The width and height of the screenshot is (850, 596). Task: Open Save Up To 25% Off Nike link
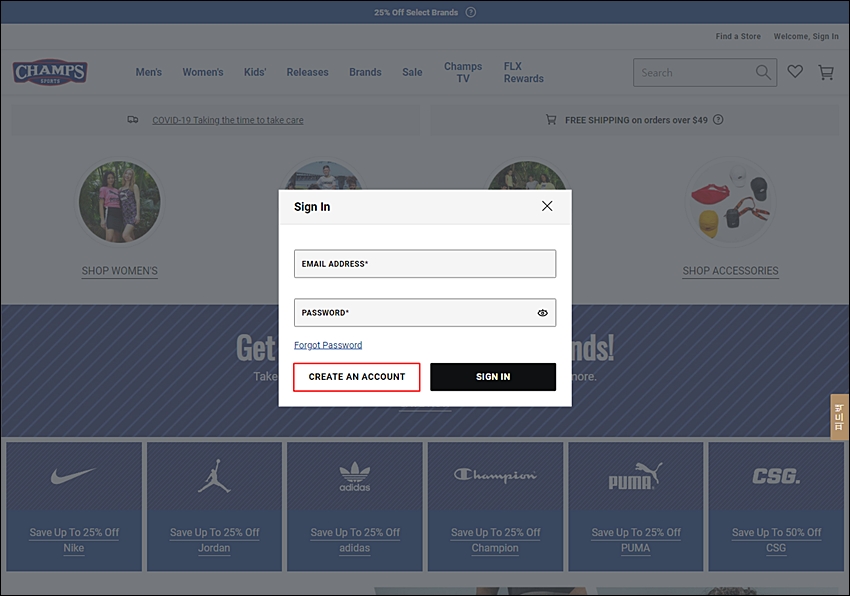74,540
